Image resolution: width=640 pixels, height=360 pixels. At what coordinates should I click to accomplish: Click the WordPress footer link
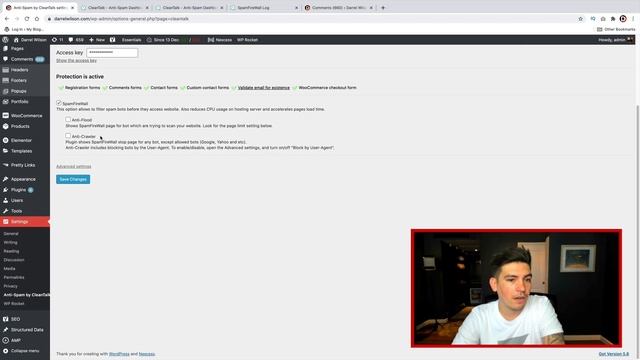click(119, 354)
